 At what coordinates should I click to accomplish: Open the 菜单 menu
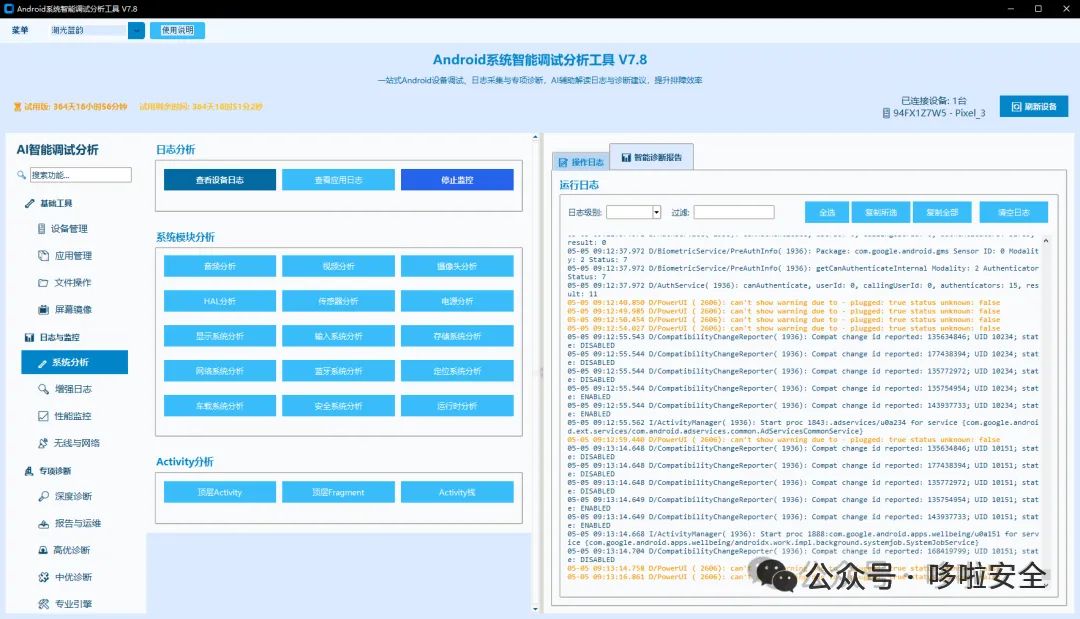20,30
